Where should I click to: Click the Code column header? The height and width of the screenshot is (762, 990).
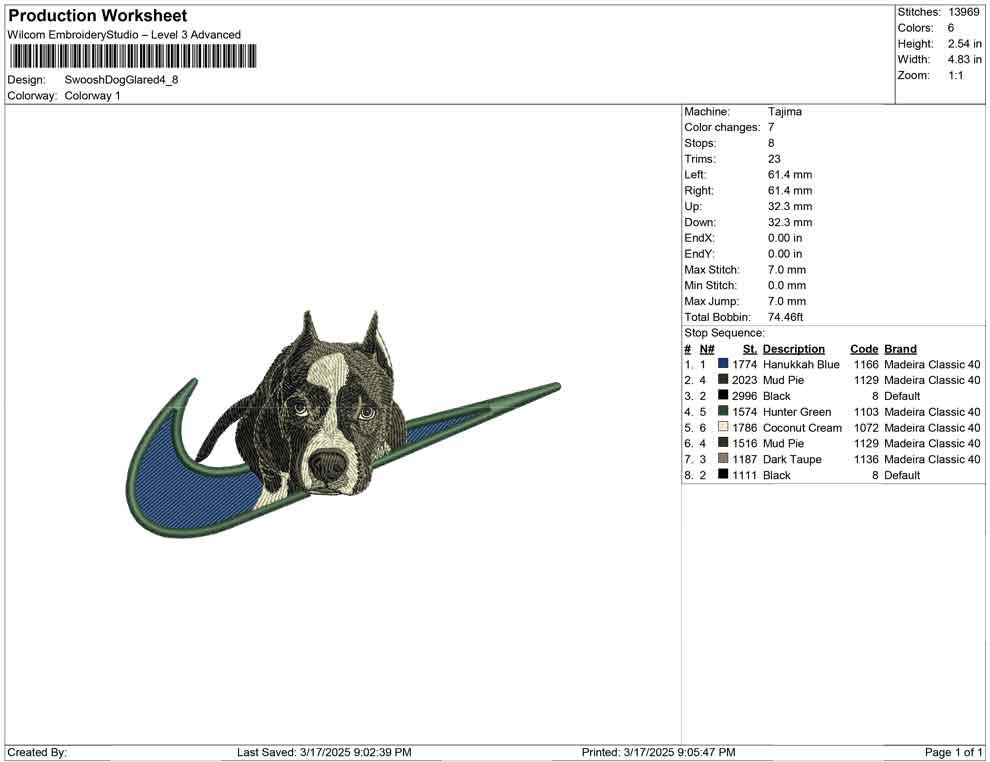pyautogui.click(x=864, y=348)
